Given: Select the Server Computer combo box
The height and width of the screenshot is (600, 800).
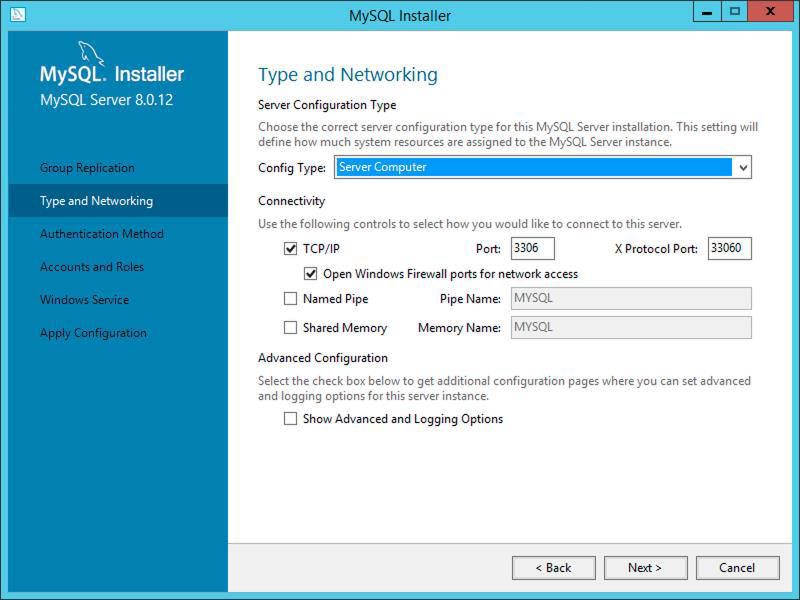Looking at the screenshot, I should [x=533, y=168].
